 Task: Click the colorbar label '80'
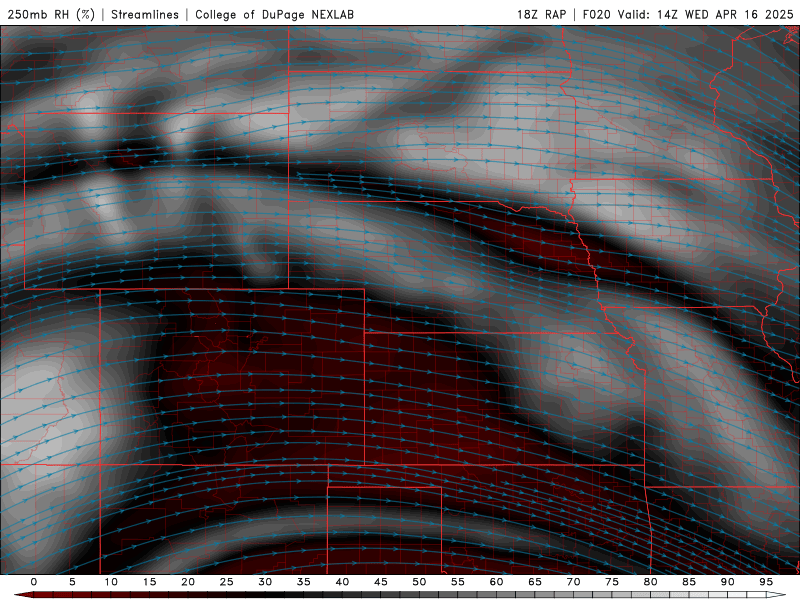pos(651,582)
